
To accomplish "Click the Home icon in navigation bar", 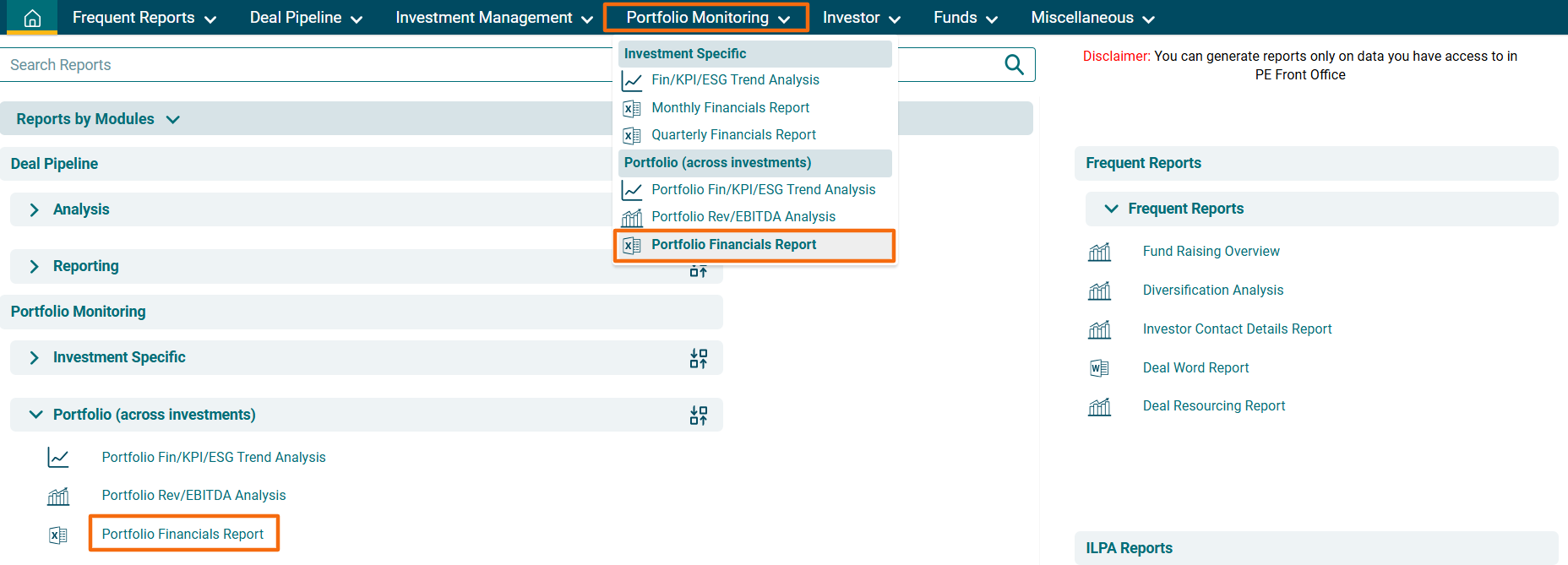I will pyautogui.click(x=32, y=18).
